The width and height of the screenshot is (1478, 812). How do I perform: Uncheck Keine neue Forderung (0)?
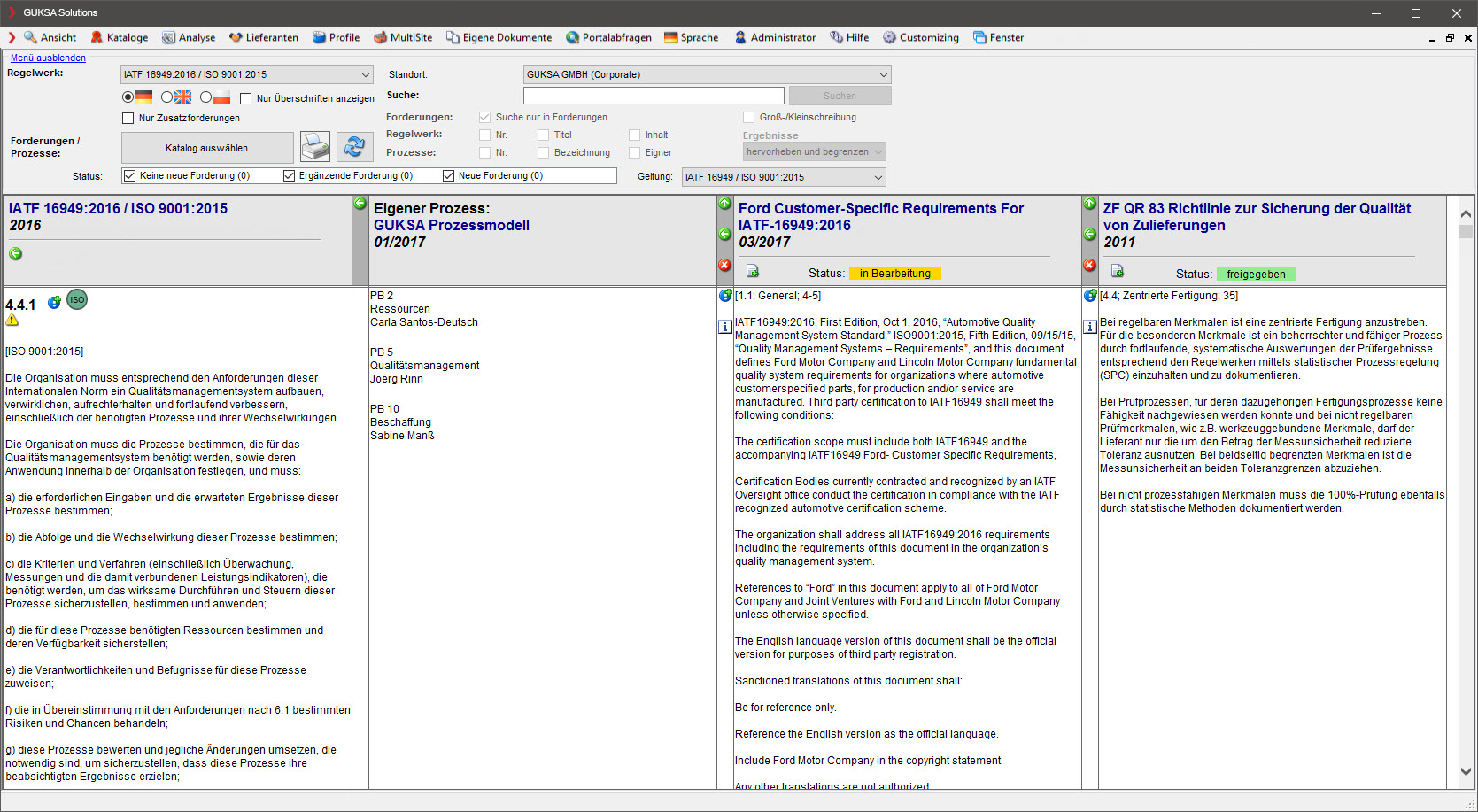coord(130,175)
